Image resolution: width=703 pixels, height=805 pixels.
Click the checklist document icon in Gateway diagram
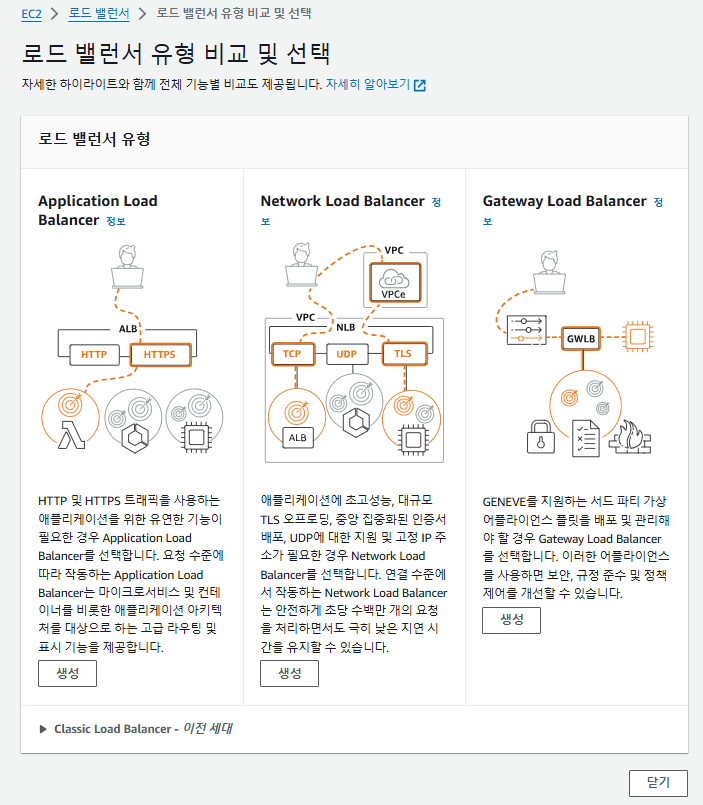(x=585, y=438)
